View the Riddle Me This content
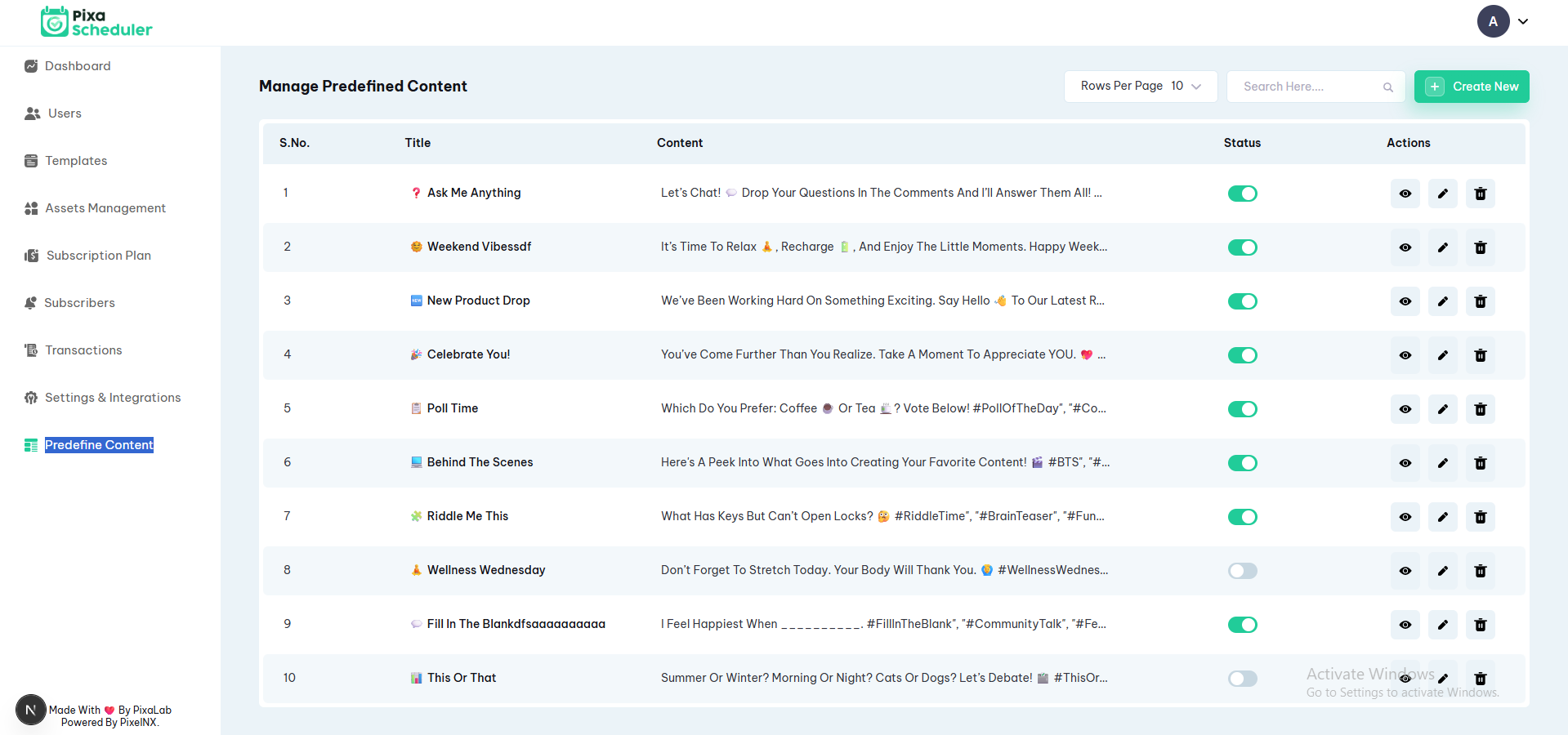This screenshot has height=735, width=1568. (1405, 517)
